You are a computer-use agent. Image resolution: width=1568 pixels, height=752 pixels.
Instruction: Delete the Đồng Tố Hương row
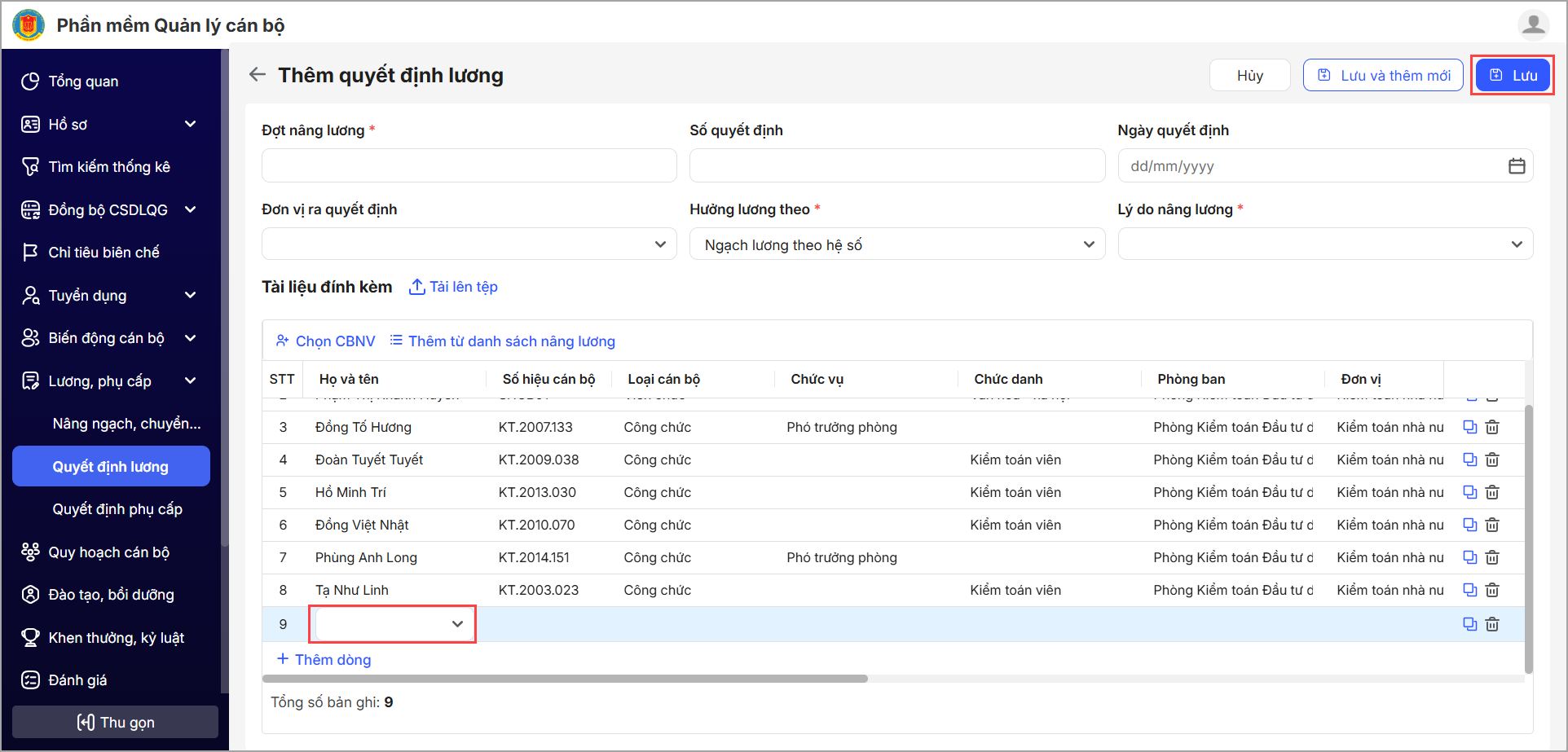coord(1492,427)
